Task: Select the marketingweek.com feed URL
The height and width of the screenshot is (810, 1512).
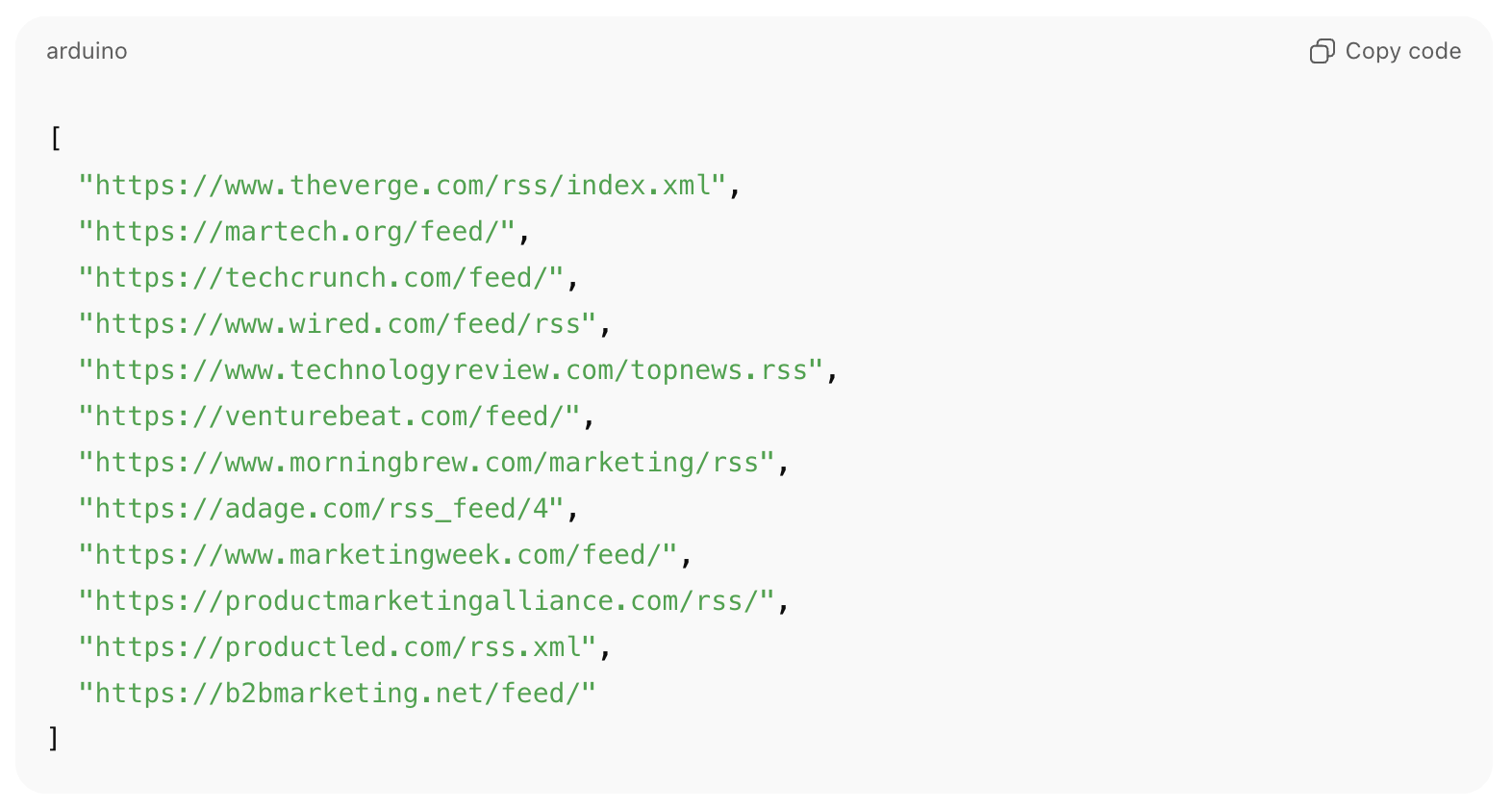Action: pyautogui.click(x=378, y=554)
